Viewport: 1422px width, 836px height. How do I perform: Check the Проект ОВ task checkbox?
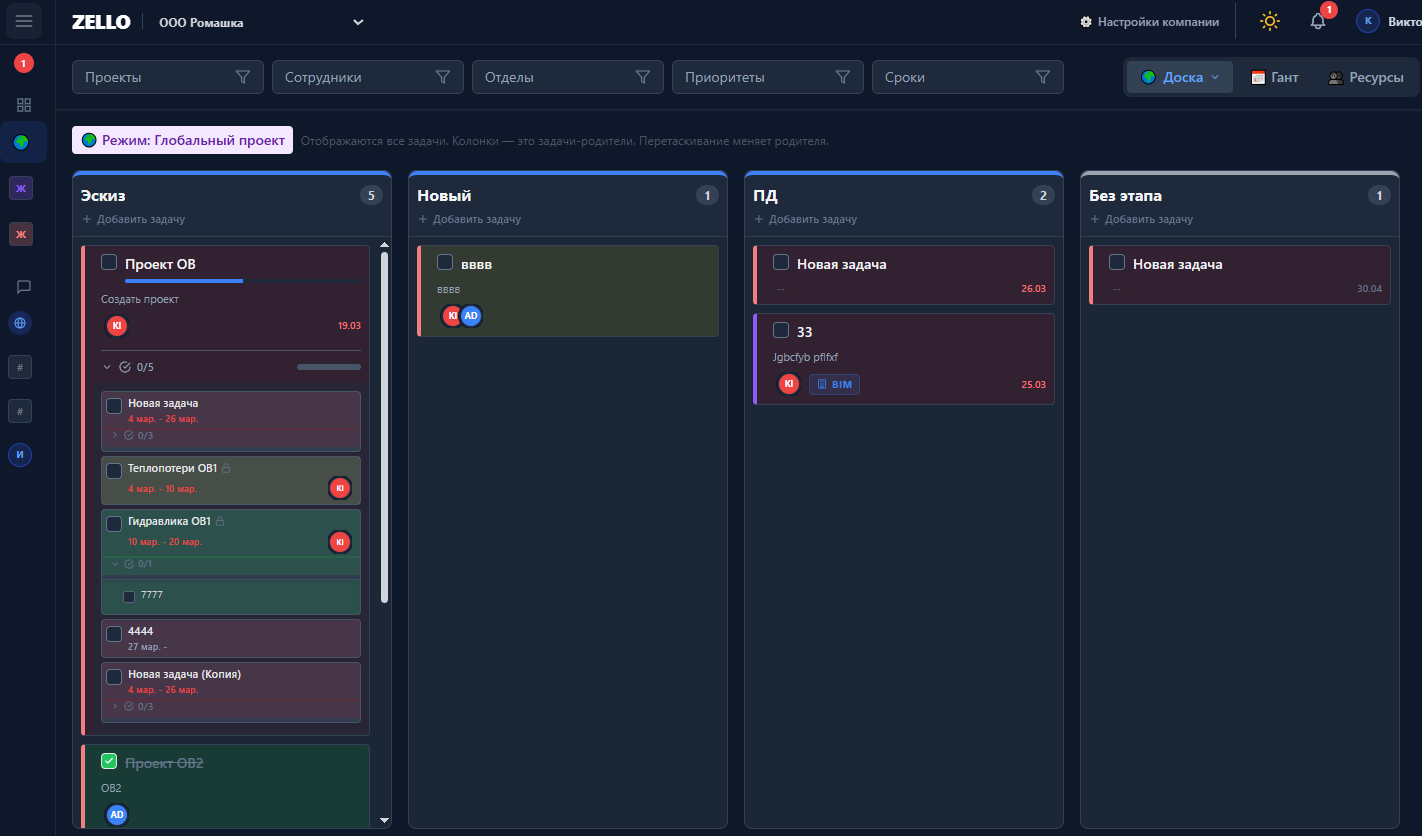point(109,262)
